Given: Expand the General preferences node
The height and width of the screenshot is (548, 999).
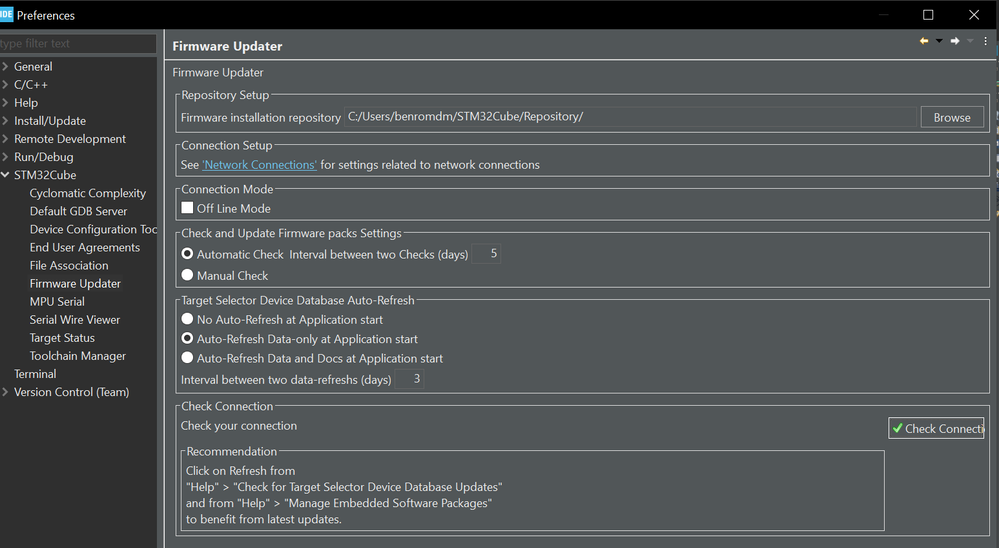Looking at the screenshot, I should tap(6, 67).
